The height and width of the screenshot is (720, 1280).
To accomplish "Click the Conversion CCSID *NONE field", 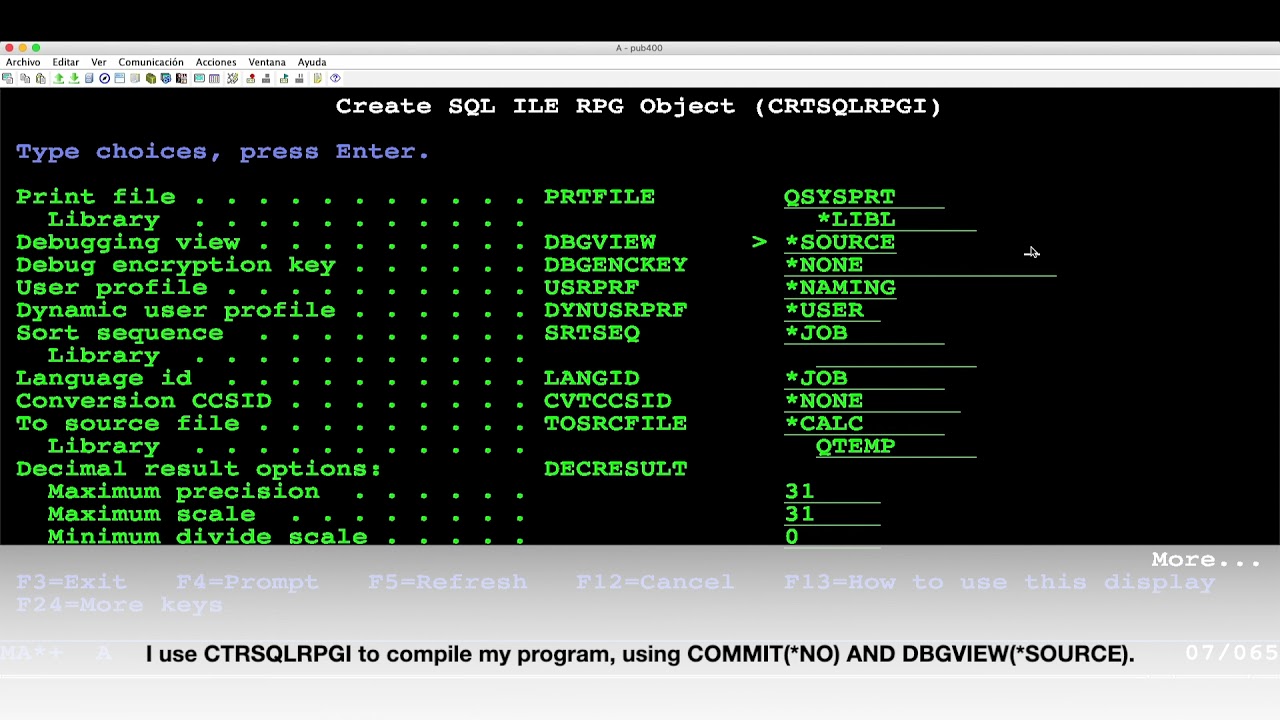I will 872,401.
